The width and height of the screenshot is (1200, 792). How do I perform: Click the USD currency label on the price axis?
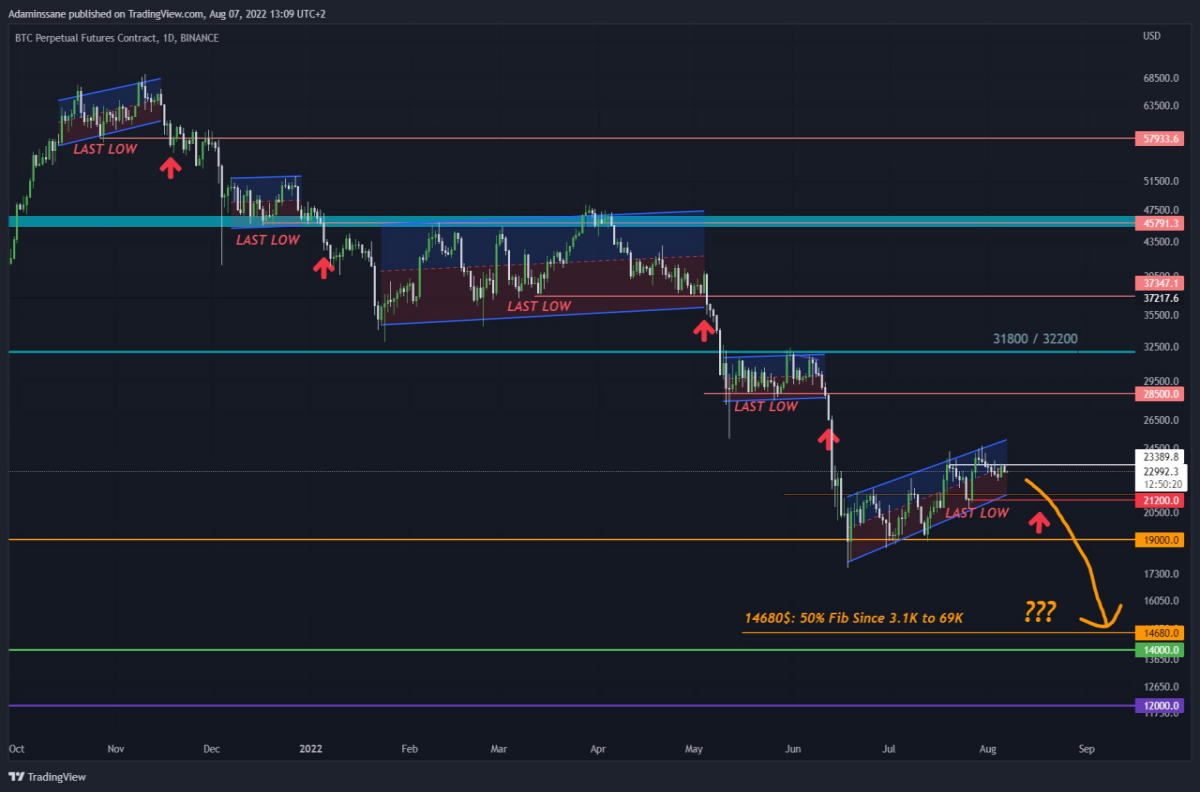pos(1151,37)
